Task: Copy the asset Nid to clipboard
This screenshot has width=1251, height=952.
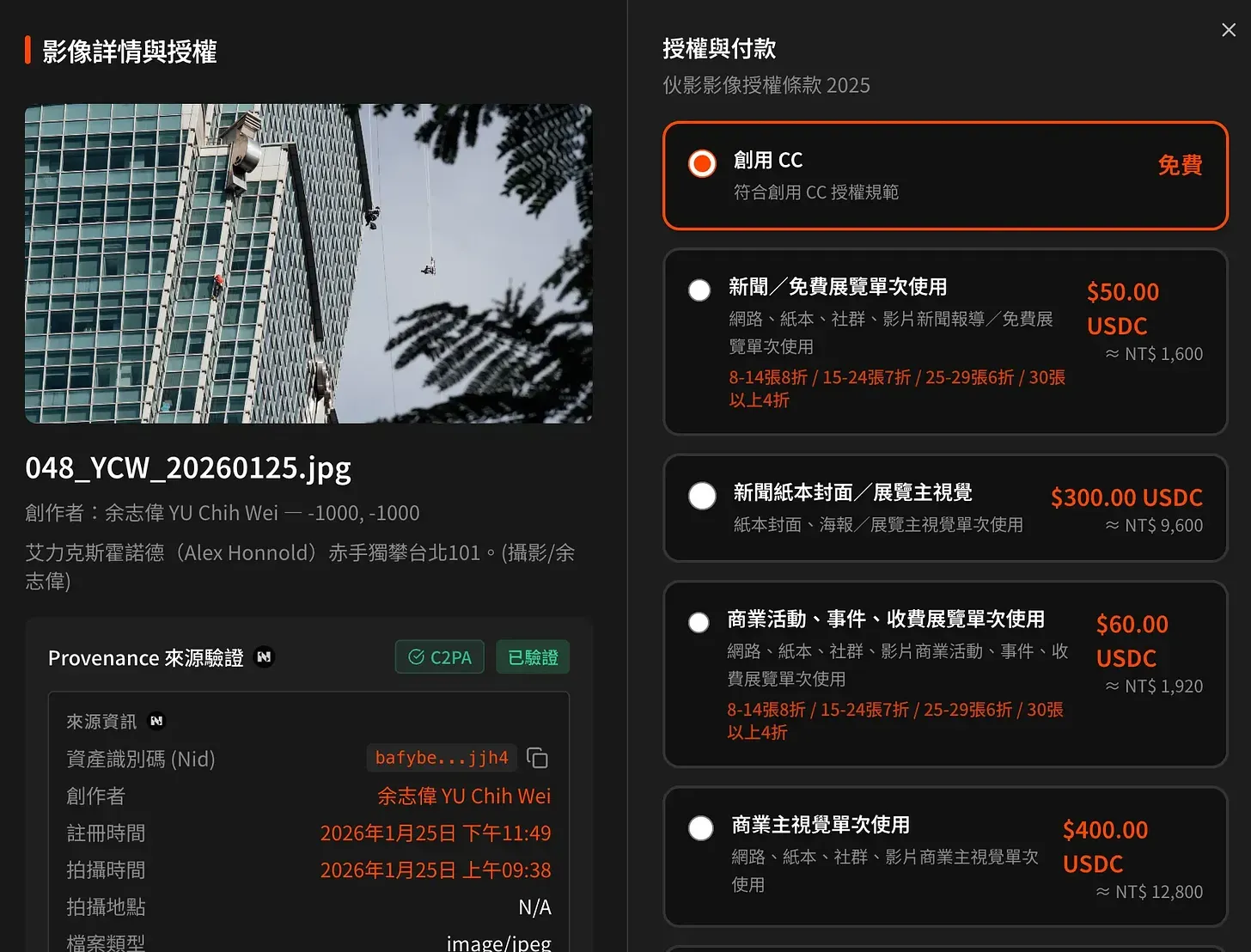Action: point(537,758)
